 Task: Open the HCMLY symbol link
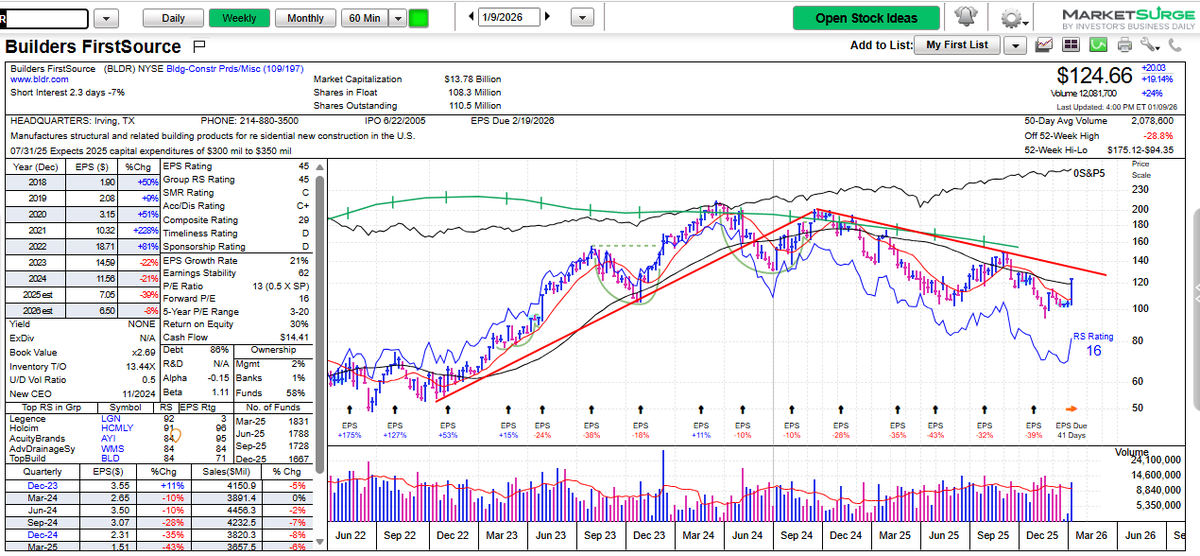pyautogui.click(x=115, y=428)
